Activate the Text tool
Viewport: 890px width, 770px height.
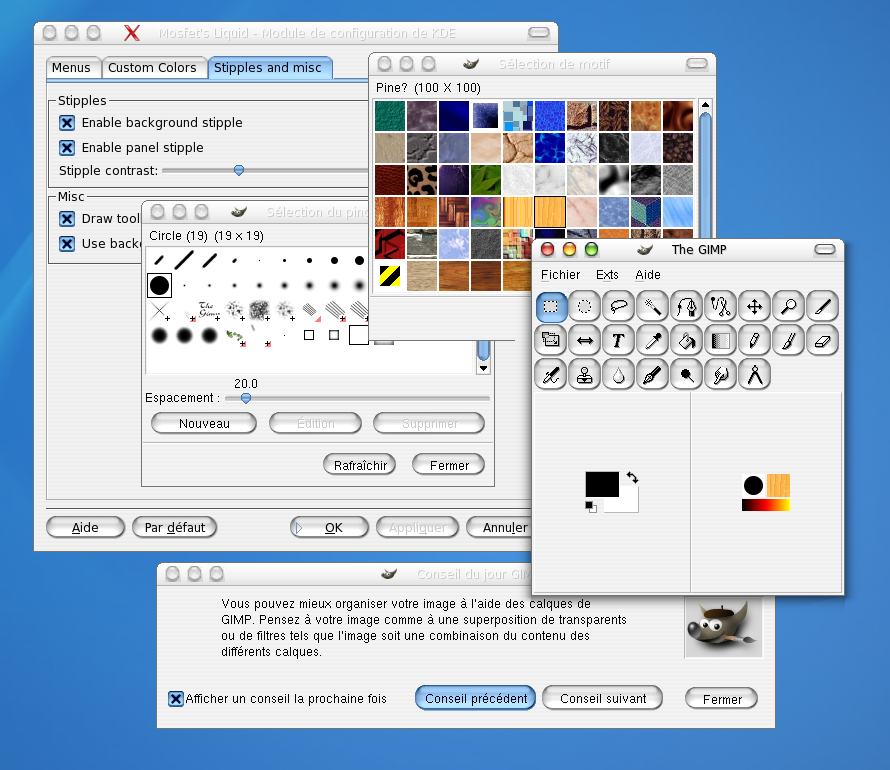(619, 340)
